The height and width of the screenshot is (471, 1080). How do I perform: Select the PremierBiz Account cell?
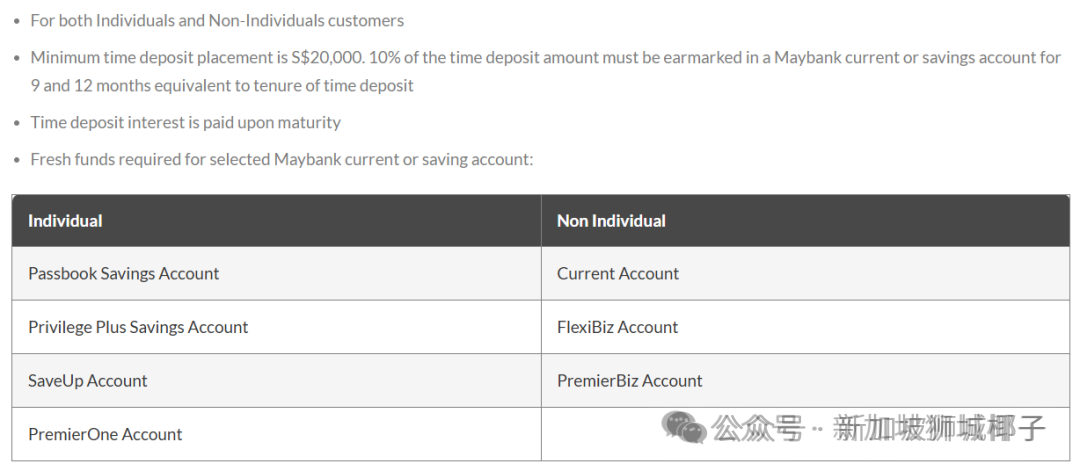click(x=629, y=381)
